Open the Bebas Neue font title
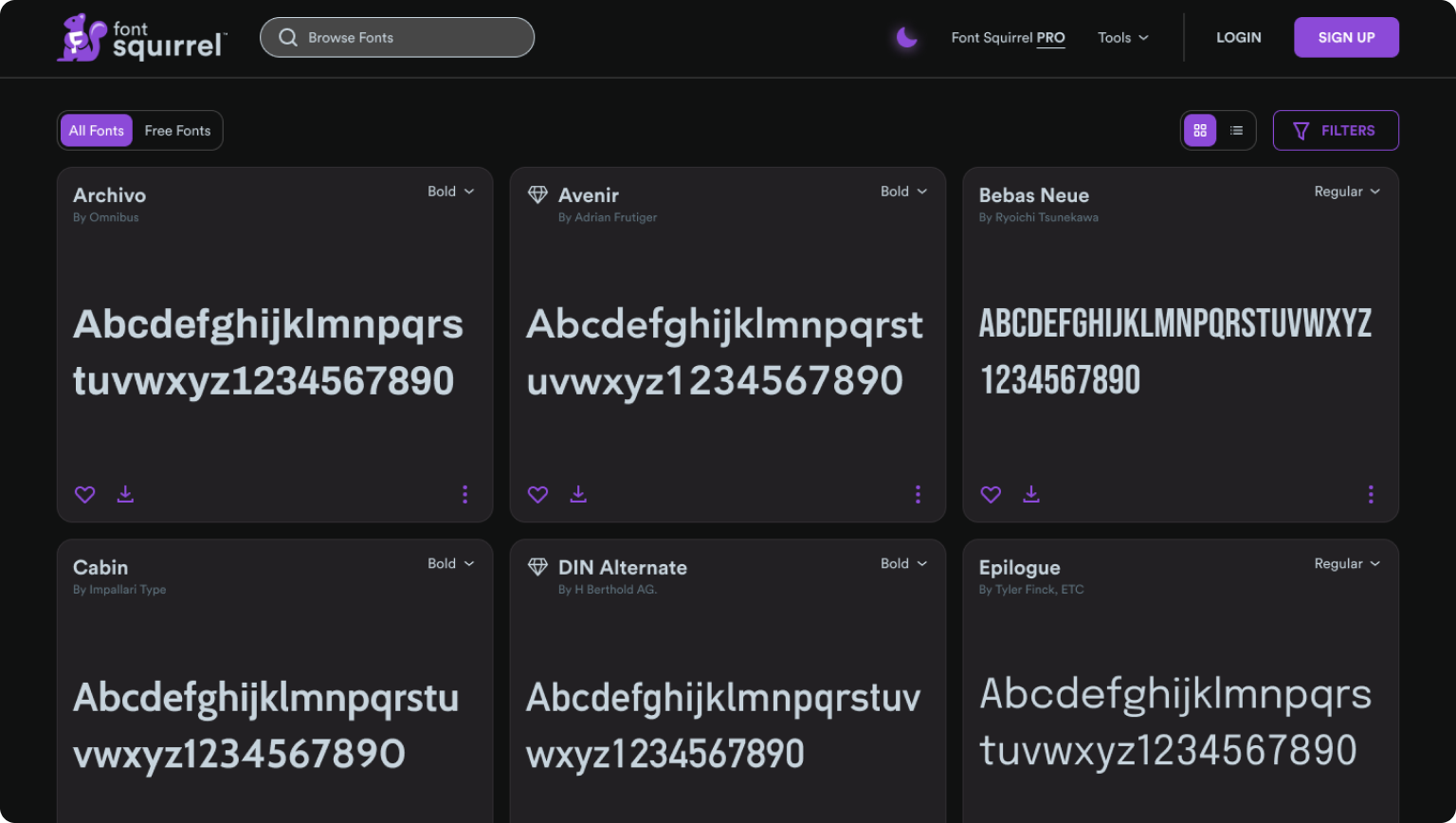The width and height of the screenshot is (1456, 823). 1034,195
